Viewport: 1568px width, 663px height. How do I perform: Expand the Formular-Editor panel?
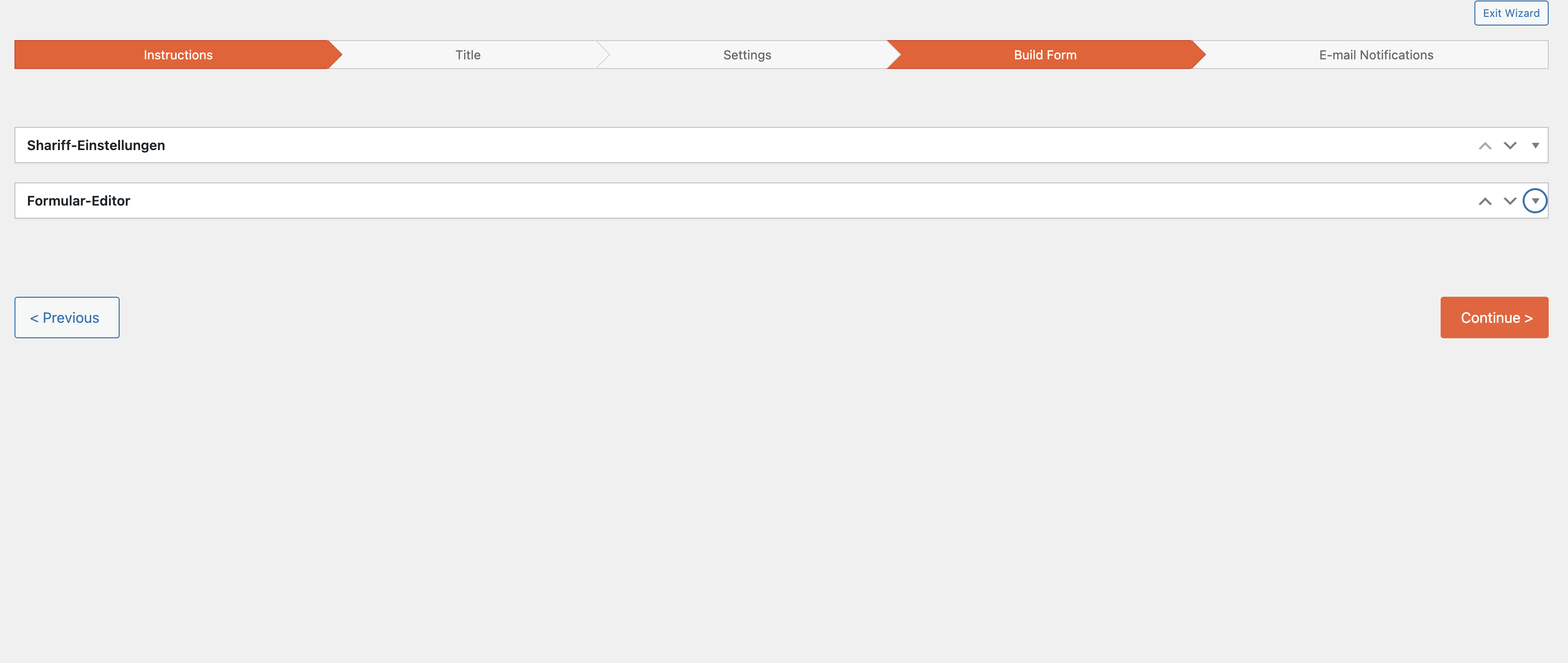(1535, 201)
